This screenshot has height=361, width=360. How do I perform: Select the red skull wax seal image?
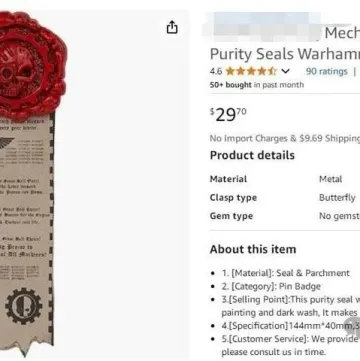pyautogui.click(x=30, y=67)
